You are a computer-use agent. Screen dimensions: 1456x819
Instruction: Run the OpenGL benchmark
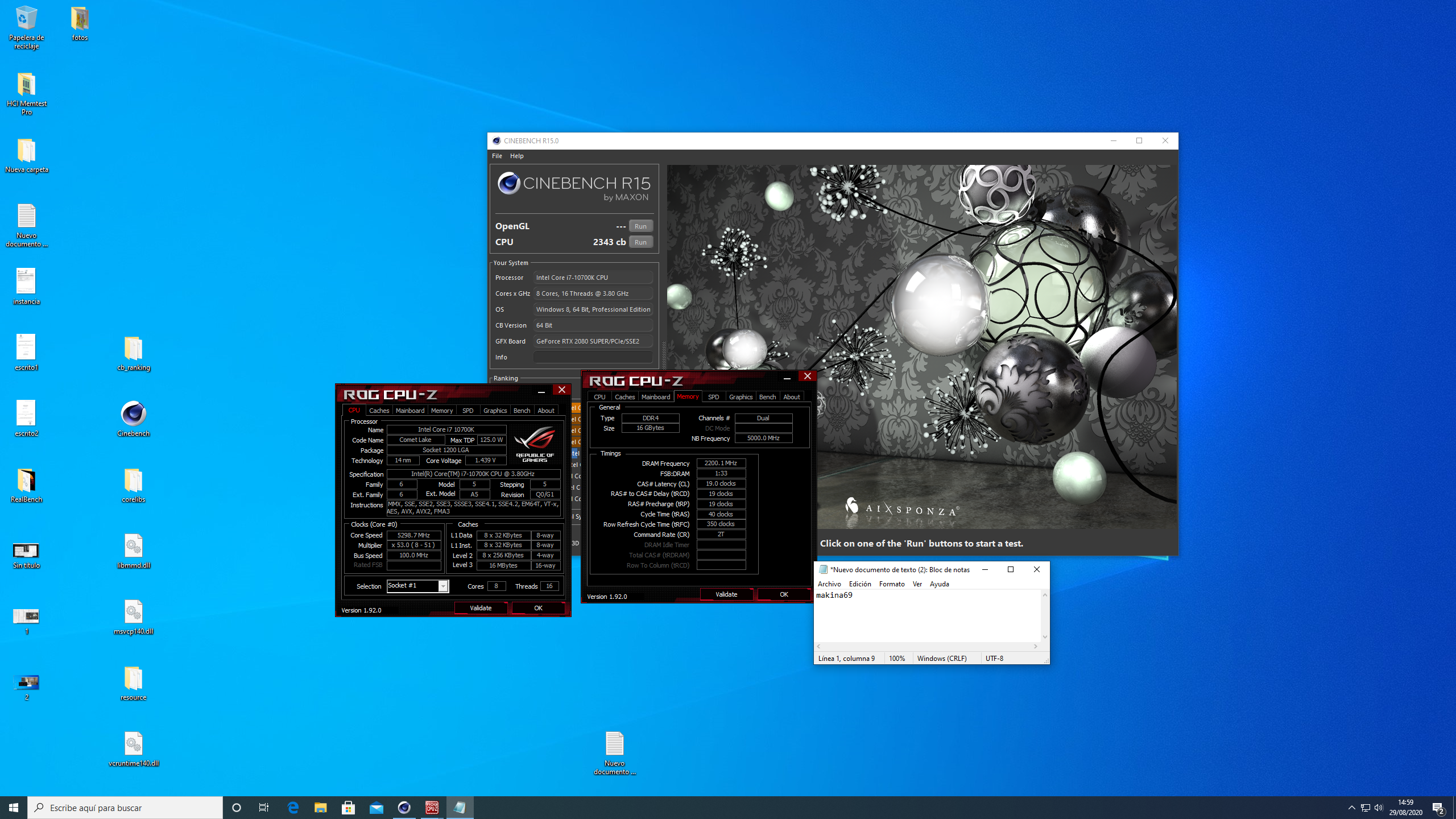click(x=640, y=226)
